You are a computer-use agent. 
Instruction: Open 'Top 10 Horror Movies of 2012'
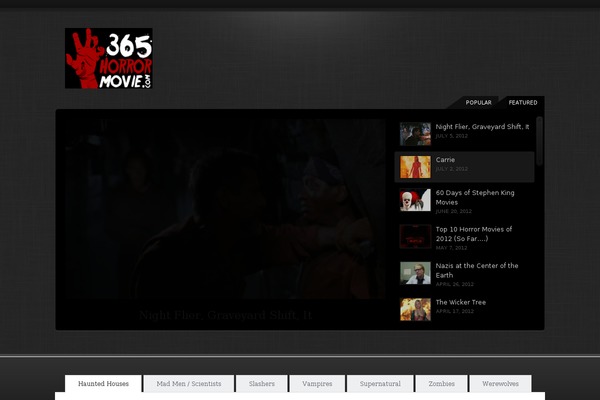tap(474, 234)
